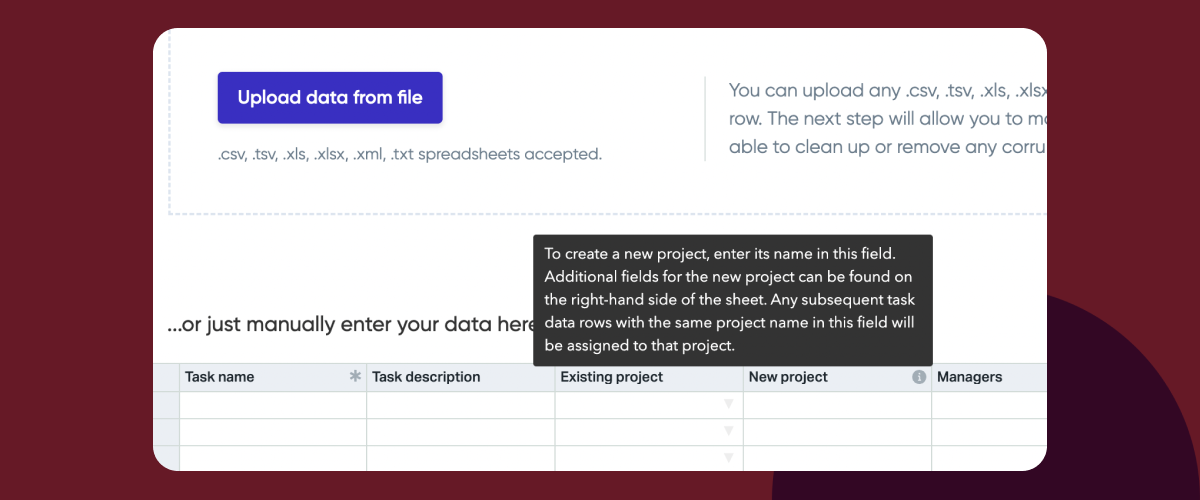Screen dimensions: 1200x500
Task: Select the Task name column header
Action: point(273,377)
